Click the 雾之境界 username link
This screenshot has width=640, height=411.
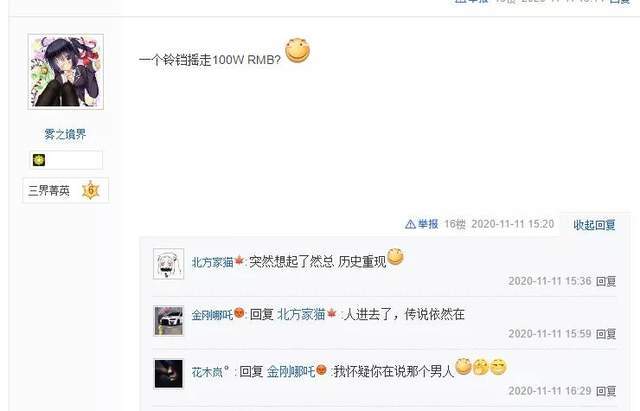click(65, 134)
